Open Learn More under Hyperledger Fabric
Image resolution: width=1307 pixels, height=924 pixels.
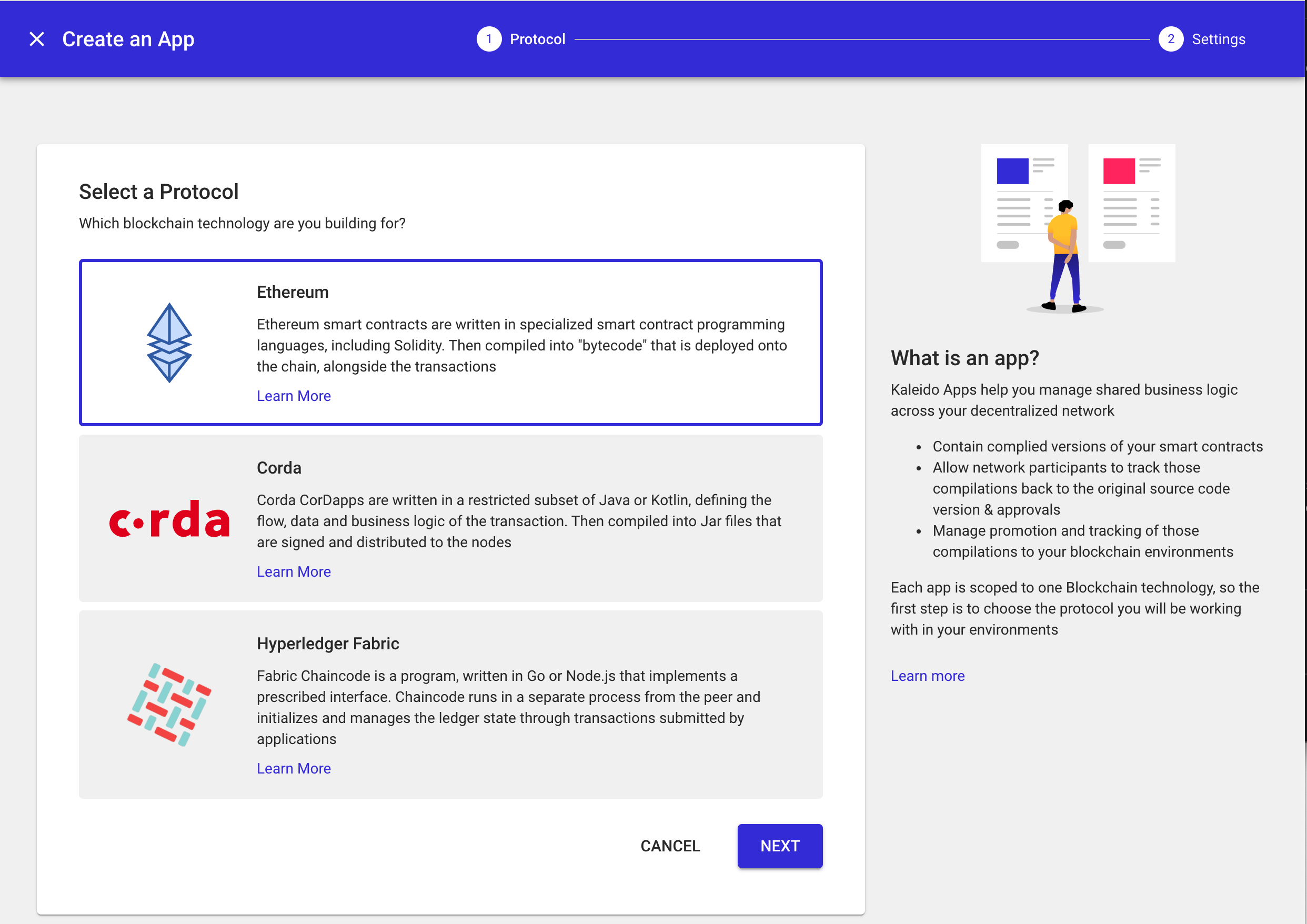[x=294, y=769]
